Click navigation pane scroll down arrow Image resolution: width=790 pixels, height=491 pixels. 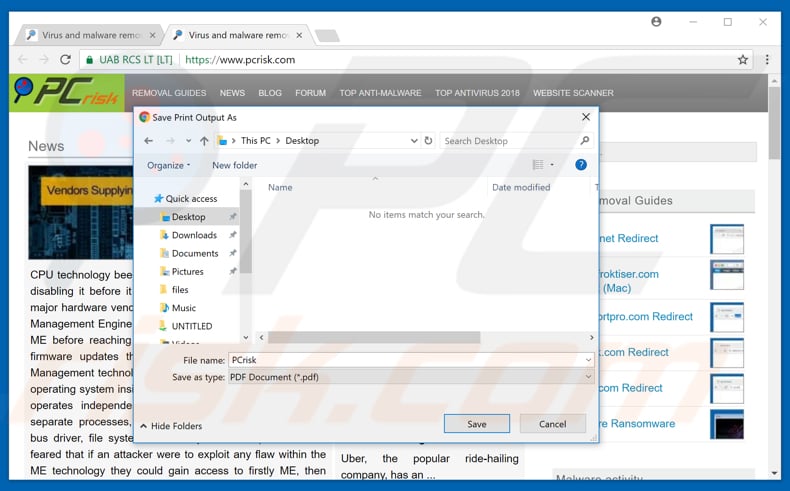246,337
